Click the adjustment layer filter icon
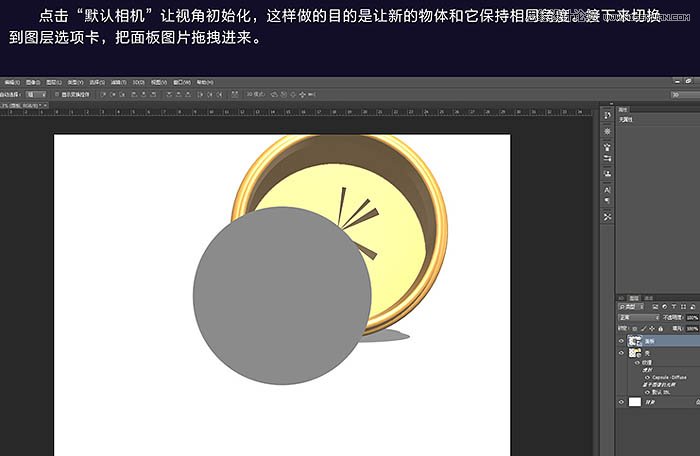The image size is (700, 456). 665,307
